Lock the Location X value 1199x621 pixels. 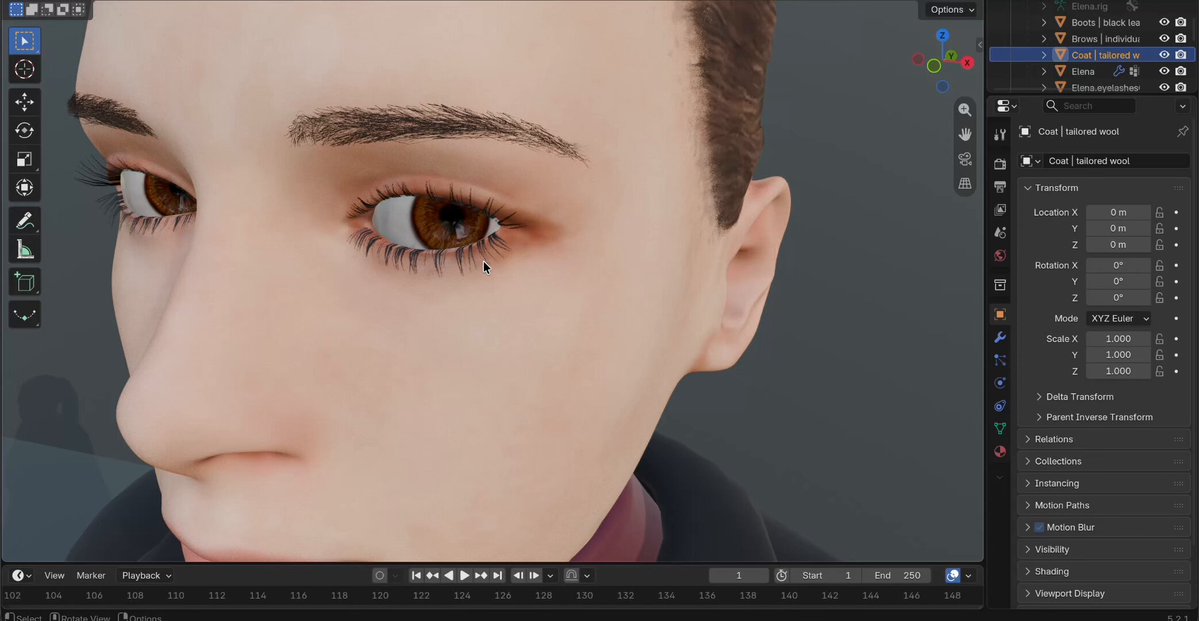[1159, 213]
